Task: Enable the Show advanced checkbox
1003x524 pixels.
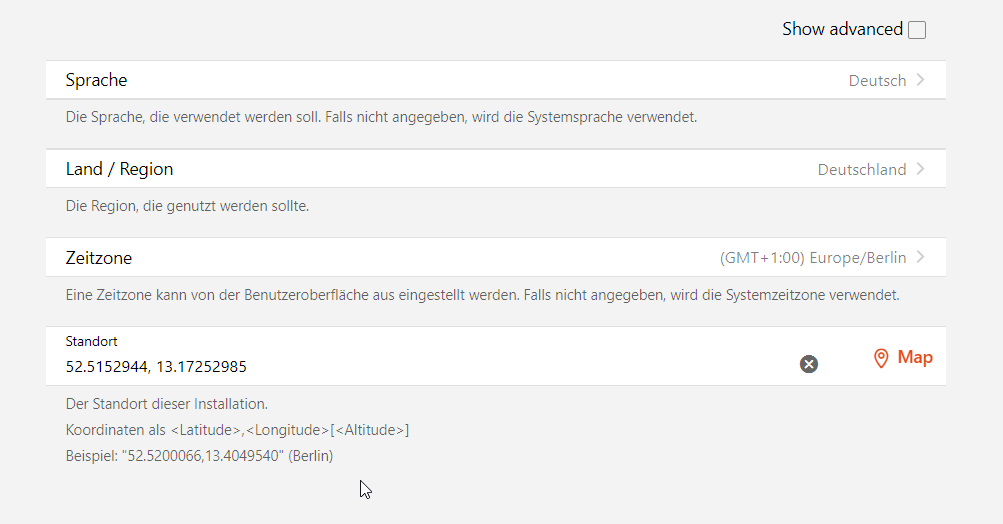Action: (917, 30)
